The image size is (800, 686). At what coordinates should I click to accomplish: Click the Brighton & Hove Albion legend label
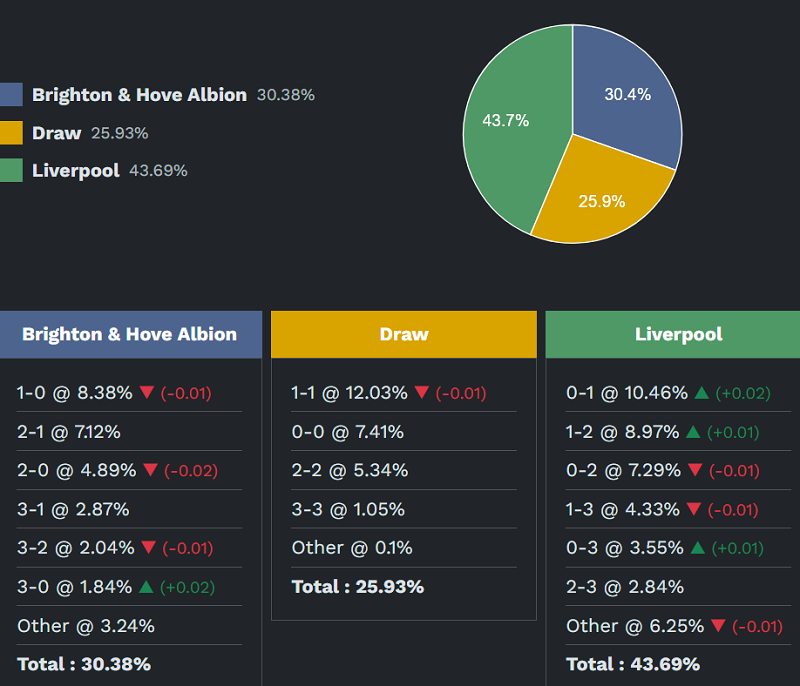tap(139, 95)
